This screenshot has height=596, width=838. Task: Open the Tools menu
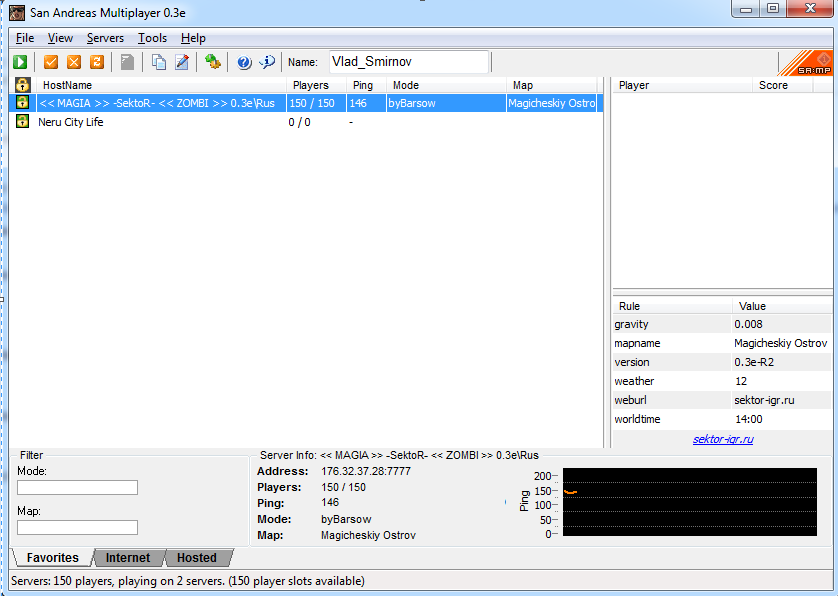click(153, 38)
